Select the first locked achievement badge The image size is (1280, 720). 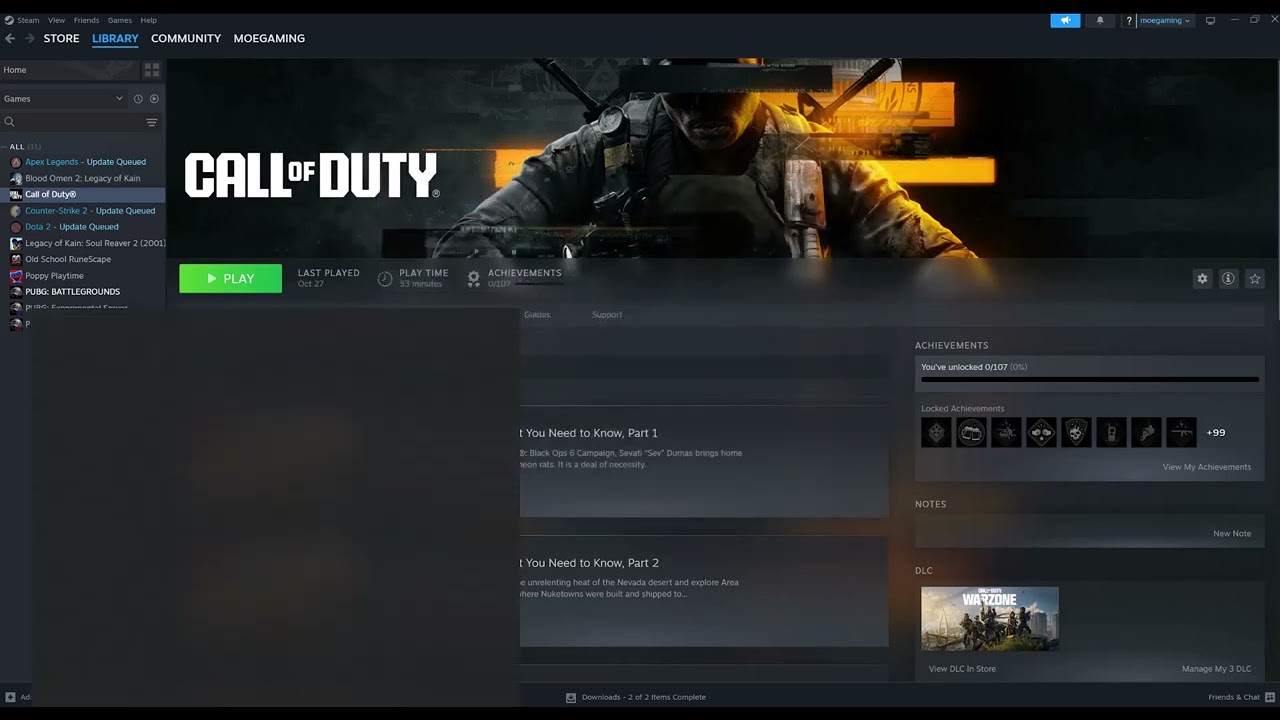pos(936,432)
